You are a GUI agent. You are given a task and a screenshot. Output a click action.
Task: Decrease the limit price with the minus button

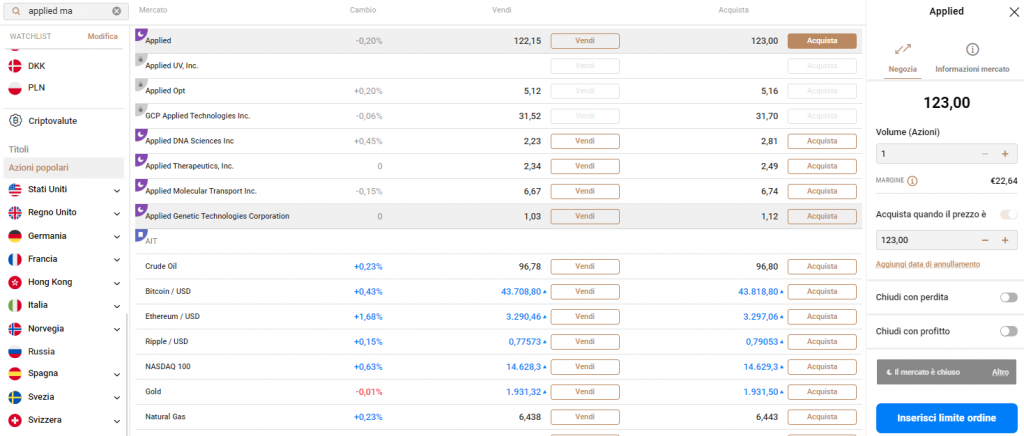985,240
